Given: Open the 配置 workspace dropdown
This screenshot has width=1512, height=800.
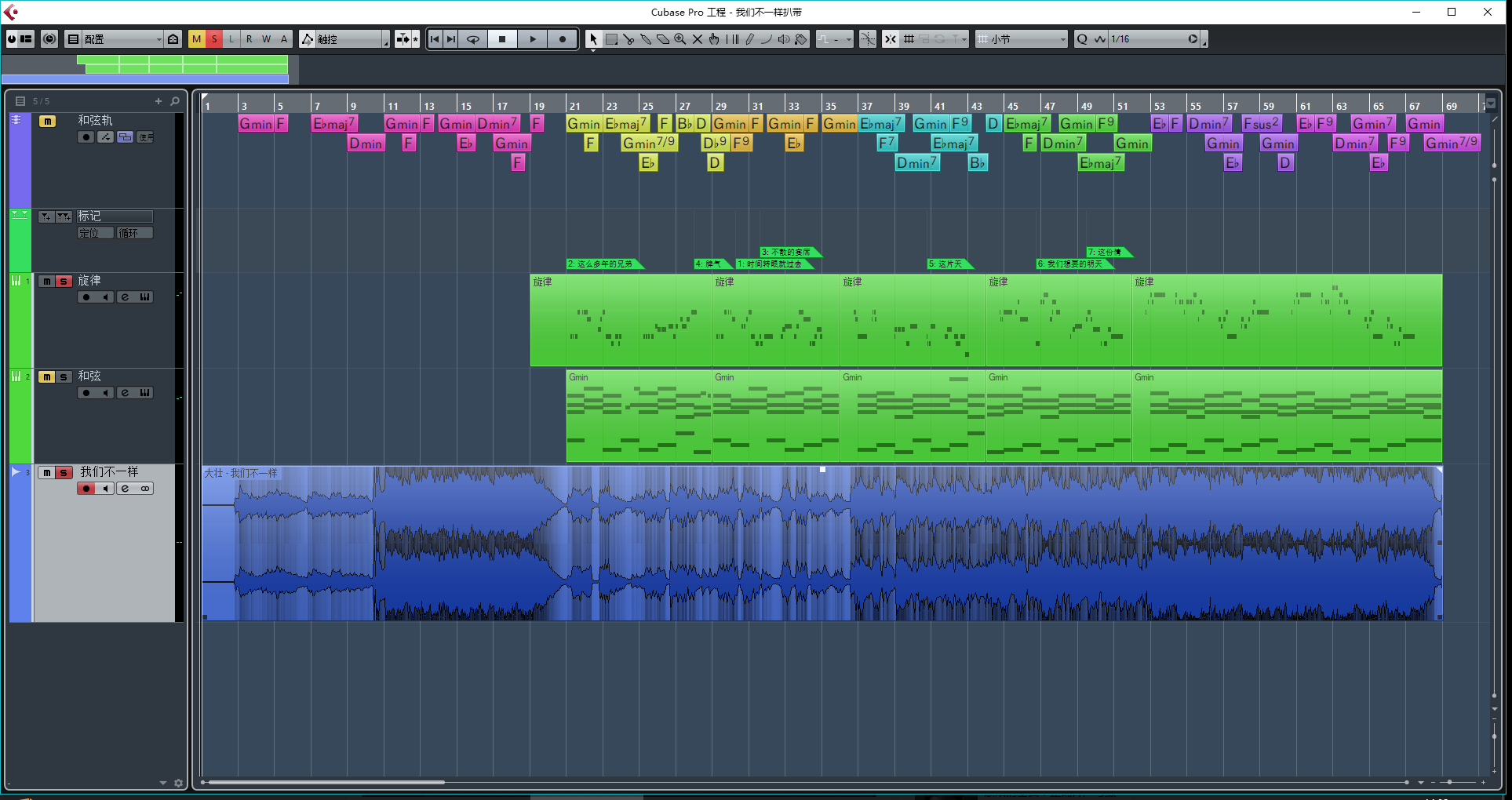Looking at the screenshot, I should coord(122,38).
